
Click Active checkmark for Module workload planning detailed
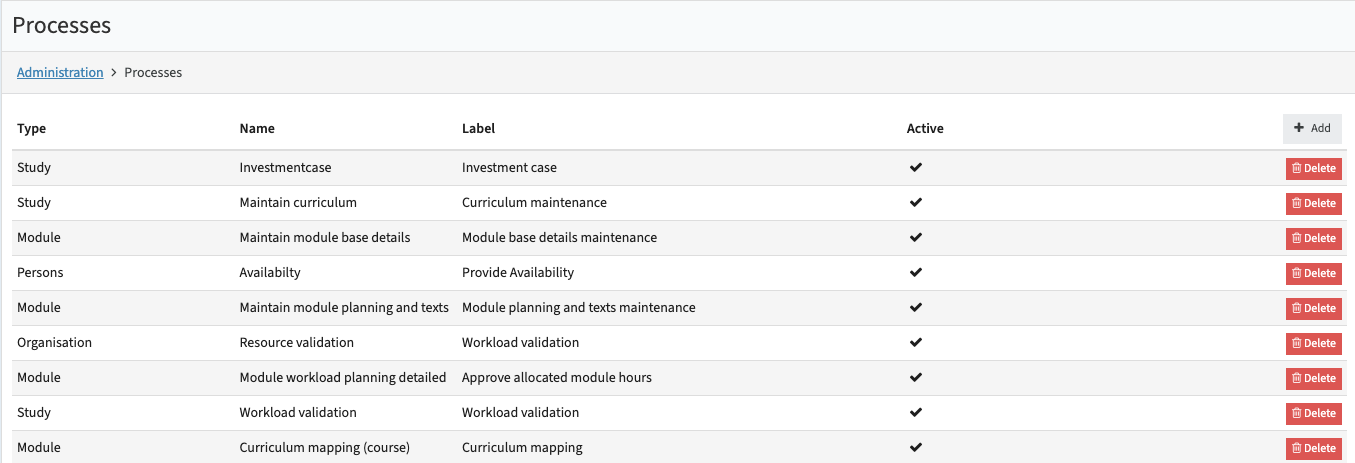915,377
